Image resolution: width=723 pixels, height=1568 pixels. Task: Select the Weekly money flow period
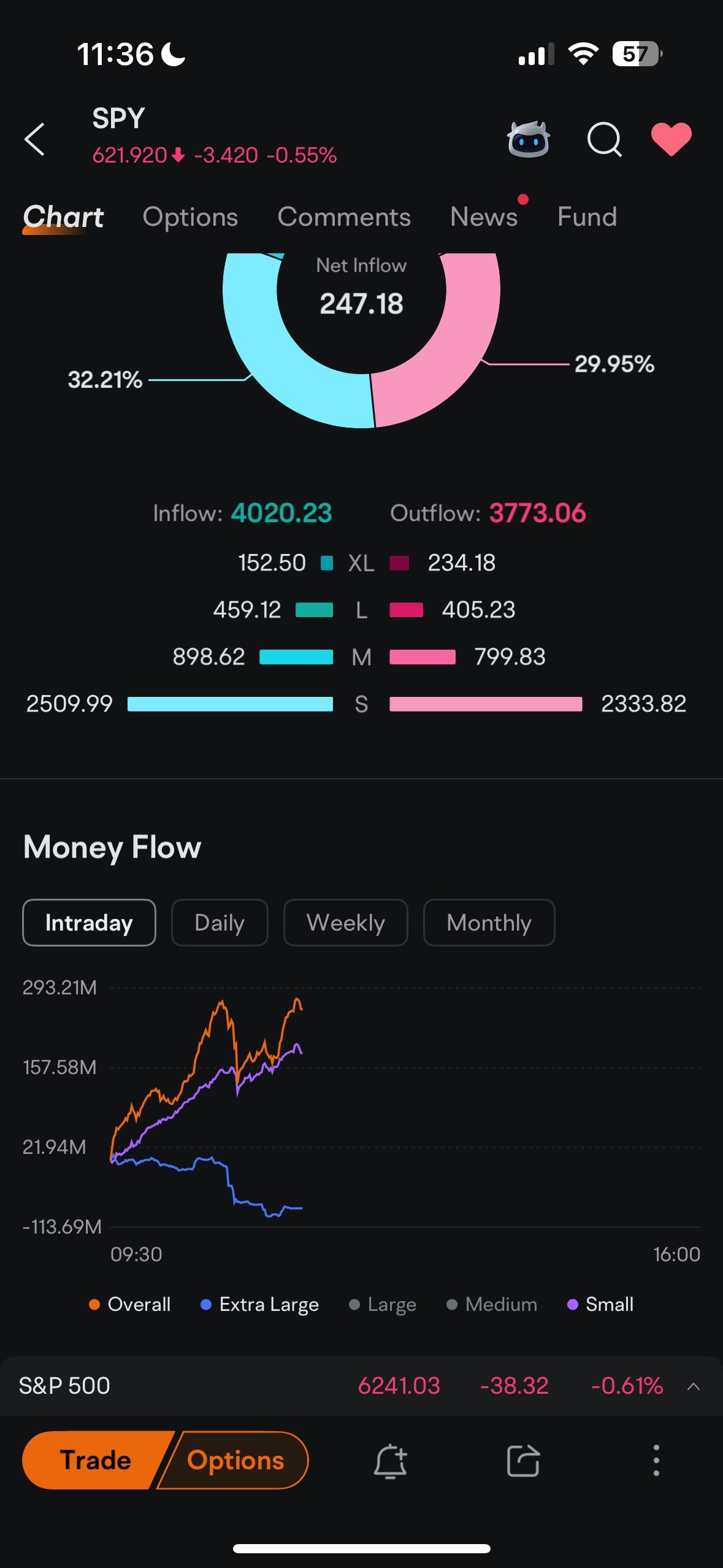pos(346,923)
